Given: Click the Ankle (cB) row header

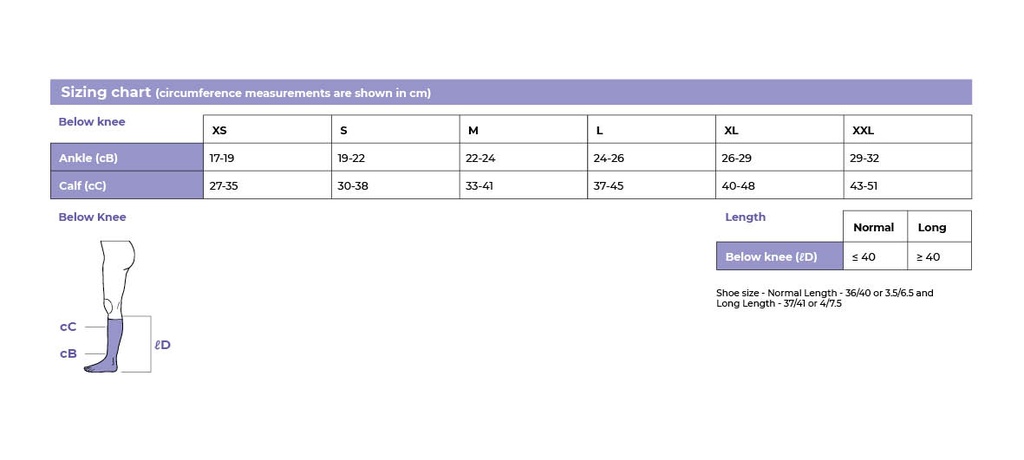Looking at the screenshot, I should [127, 157].
